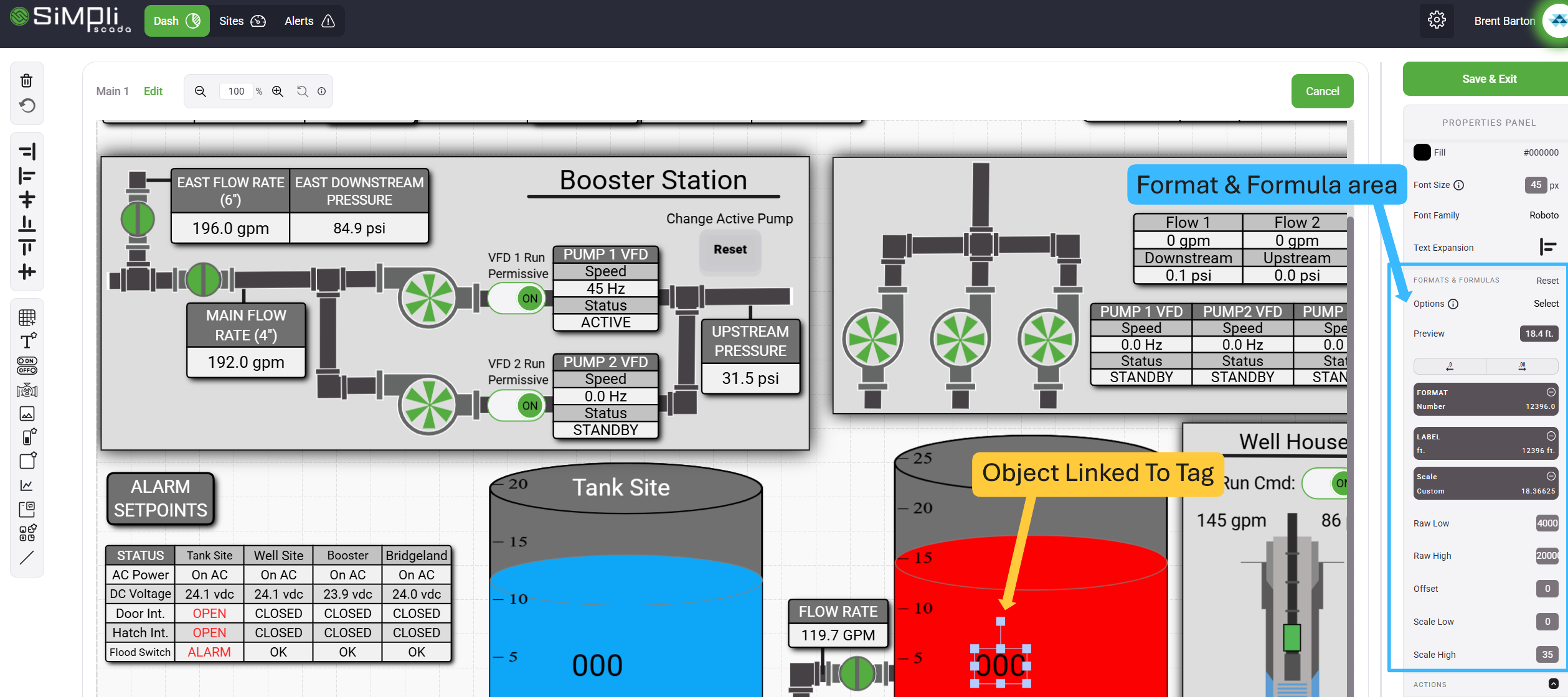This screenshot has width=1568, height=697.
Task: Toggle VFD 1 Run Permissive switch
Action: [516, 299]
